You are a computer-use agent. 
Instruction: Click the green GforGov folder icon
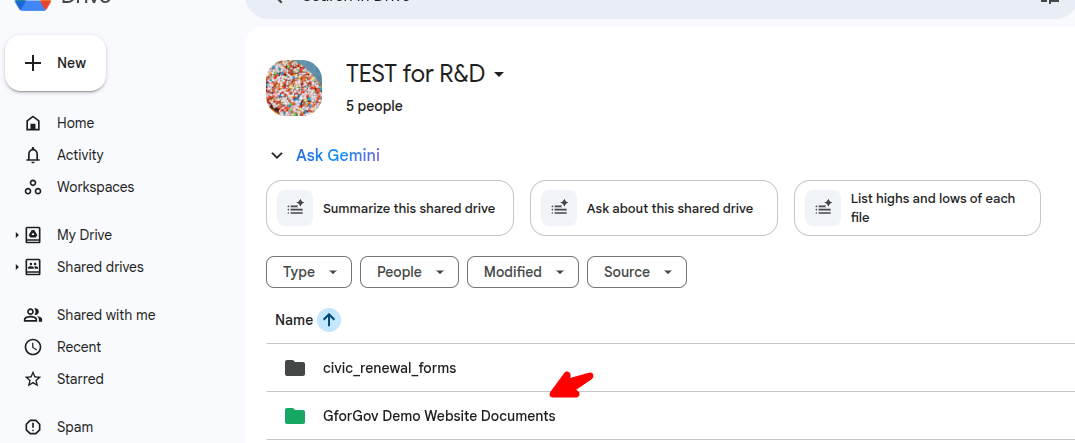295,416
